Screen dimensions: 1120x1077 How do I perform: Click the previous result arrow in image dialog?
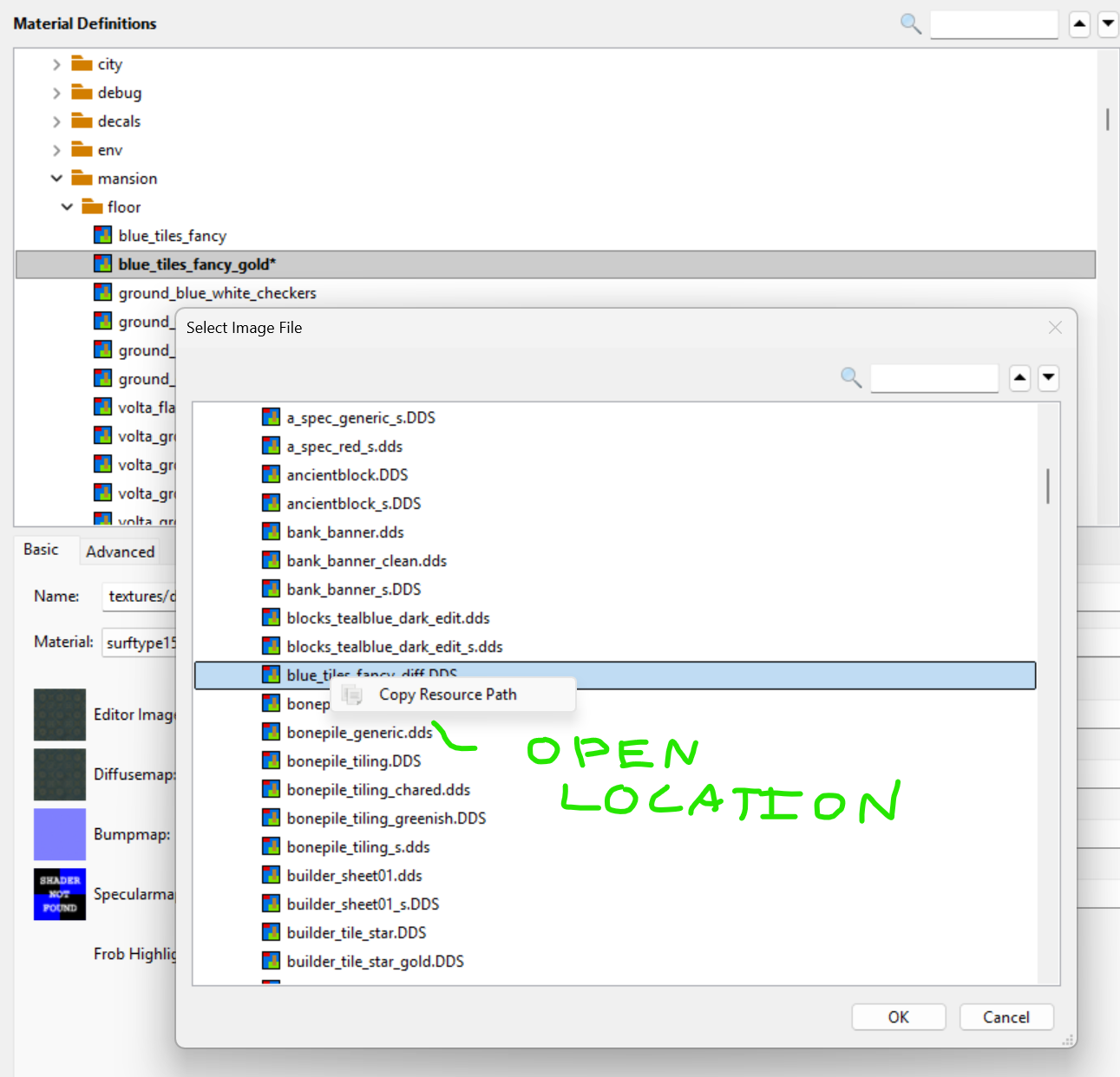pos(1020,378)
